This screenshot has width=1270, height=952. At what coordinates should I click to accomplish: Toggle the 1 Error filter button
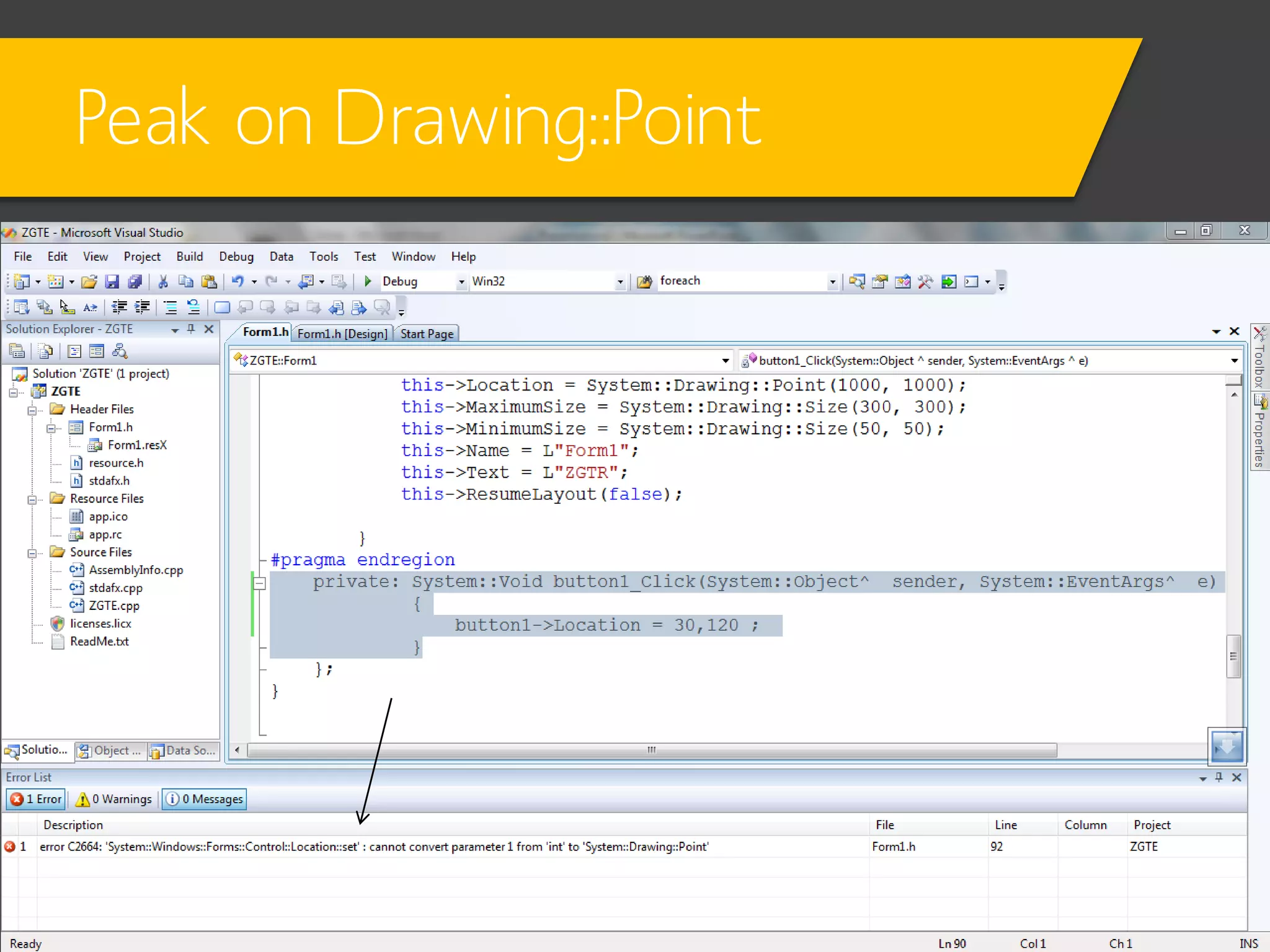[x=37, y=799]
